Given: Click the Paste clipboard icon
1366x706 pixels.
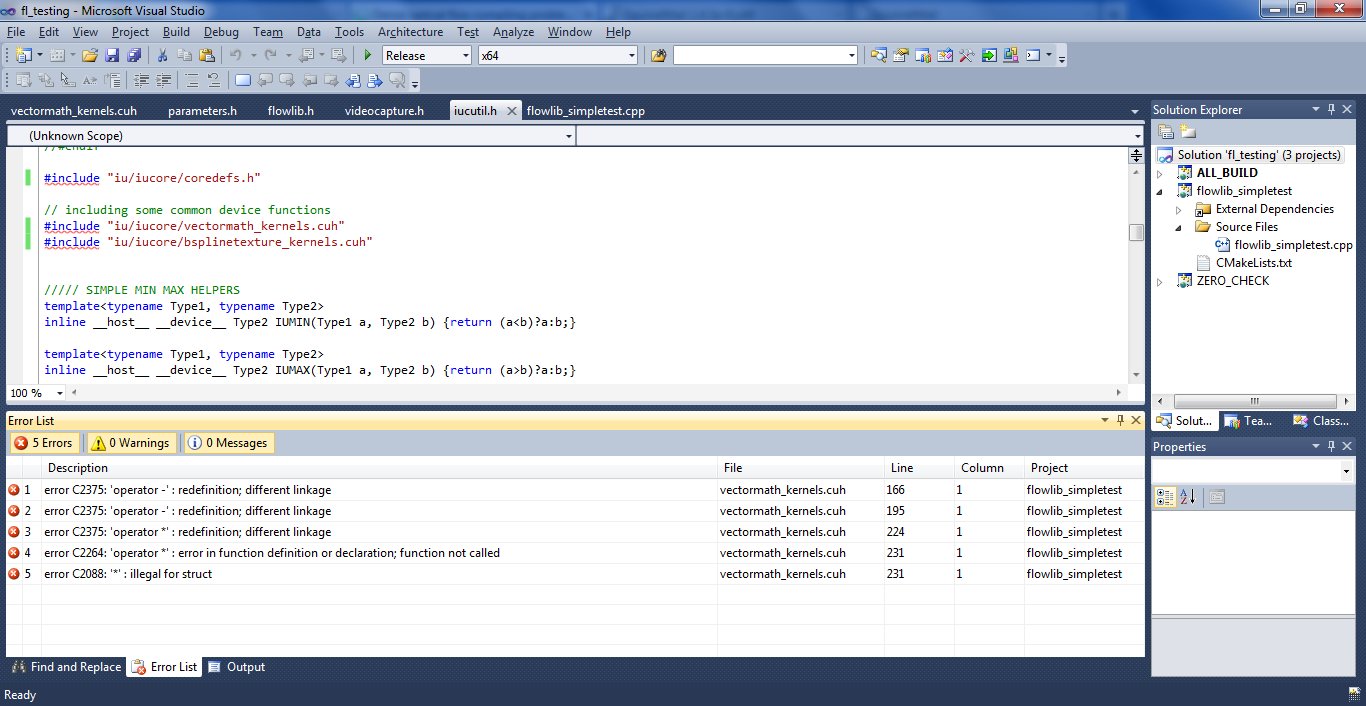Looking at the screenshot, I should tap(206, 56).
